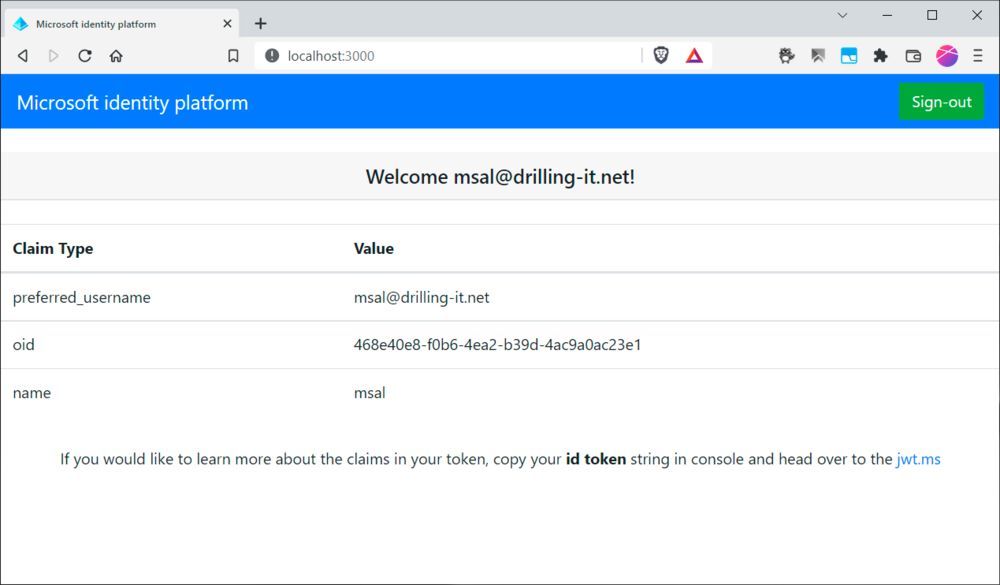Open the penguin extension icon

point(785,56)
